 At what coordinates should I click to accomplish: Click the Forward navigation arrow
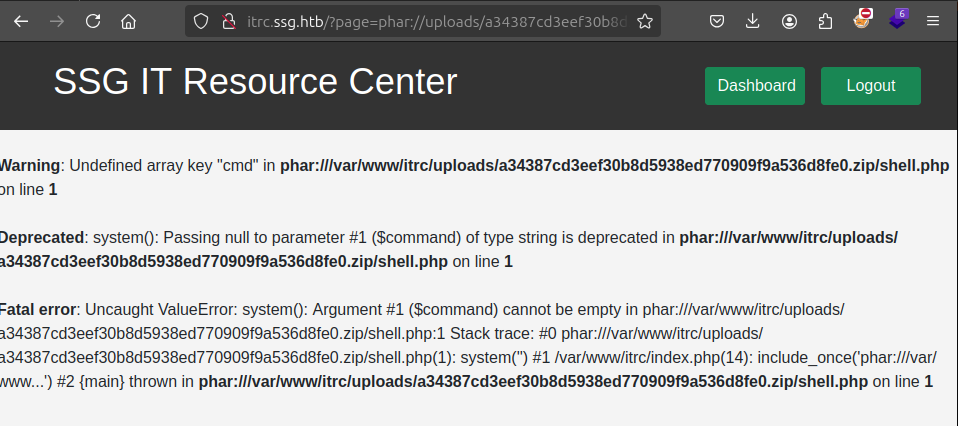[57, 21]
